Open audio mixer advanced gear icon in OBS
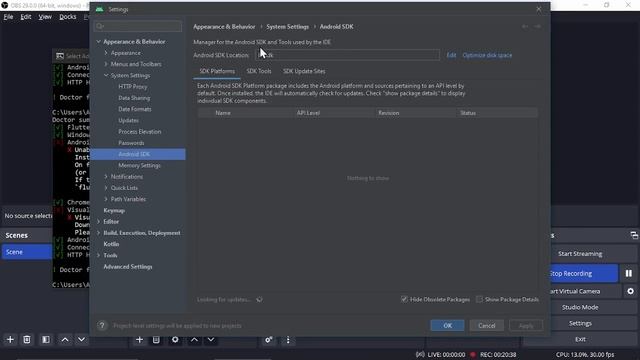The image size is (640, 360). tap(269, 340)
